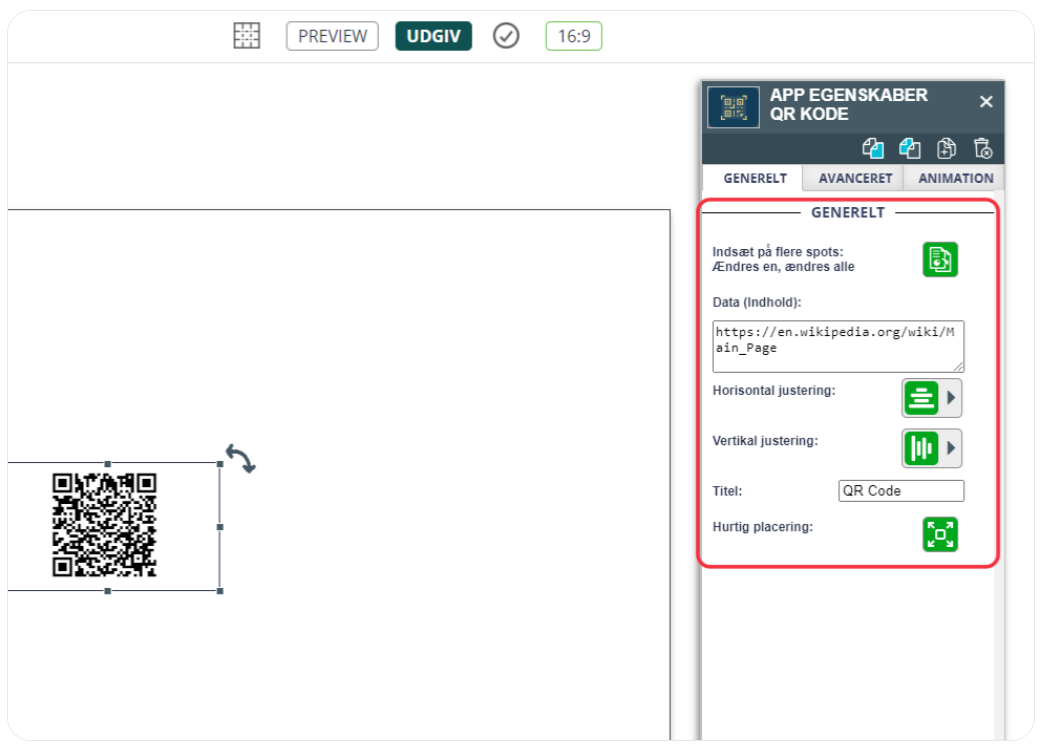Click the QR code app icon in panel header
The width and height of the screenshot is (1040, 744).
pyautogui.click(x=733, y=107)
